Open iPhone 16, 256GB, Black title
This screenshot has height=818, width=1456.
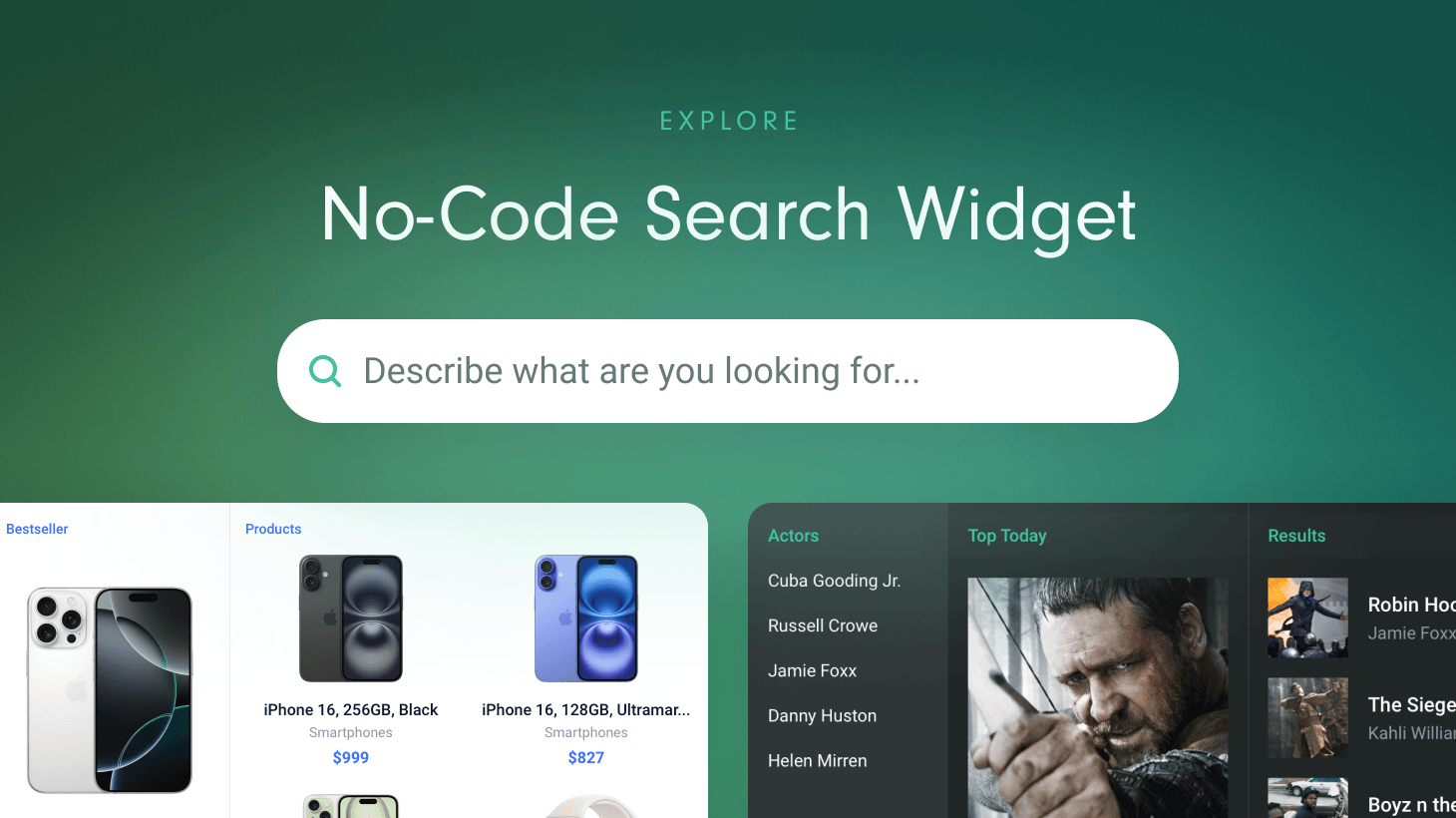click(x=351, y=709)
